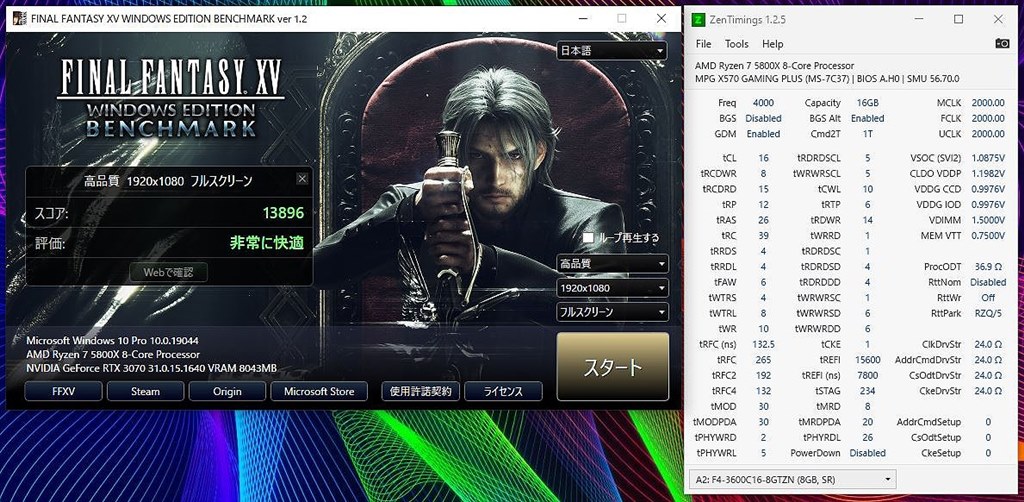Click the tRFC (ns) value 132.5
This screenshot has height=502, width=1024.
(763, 344)
